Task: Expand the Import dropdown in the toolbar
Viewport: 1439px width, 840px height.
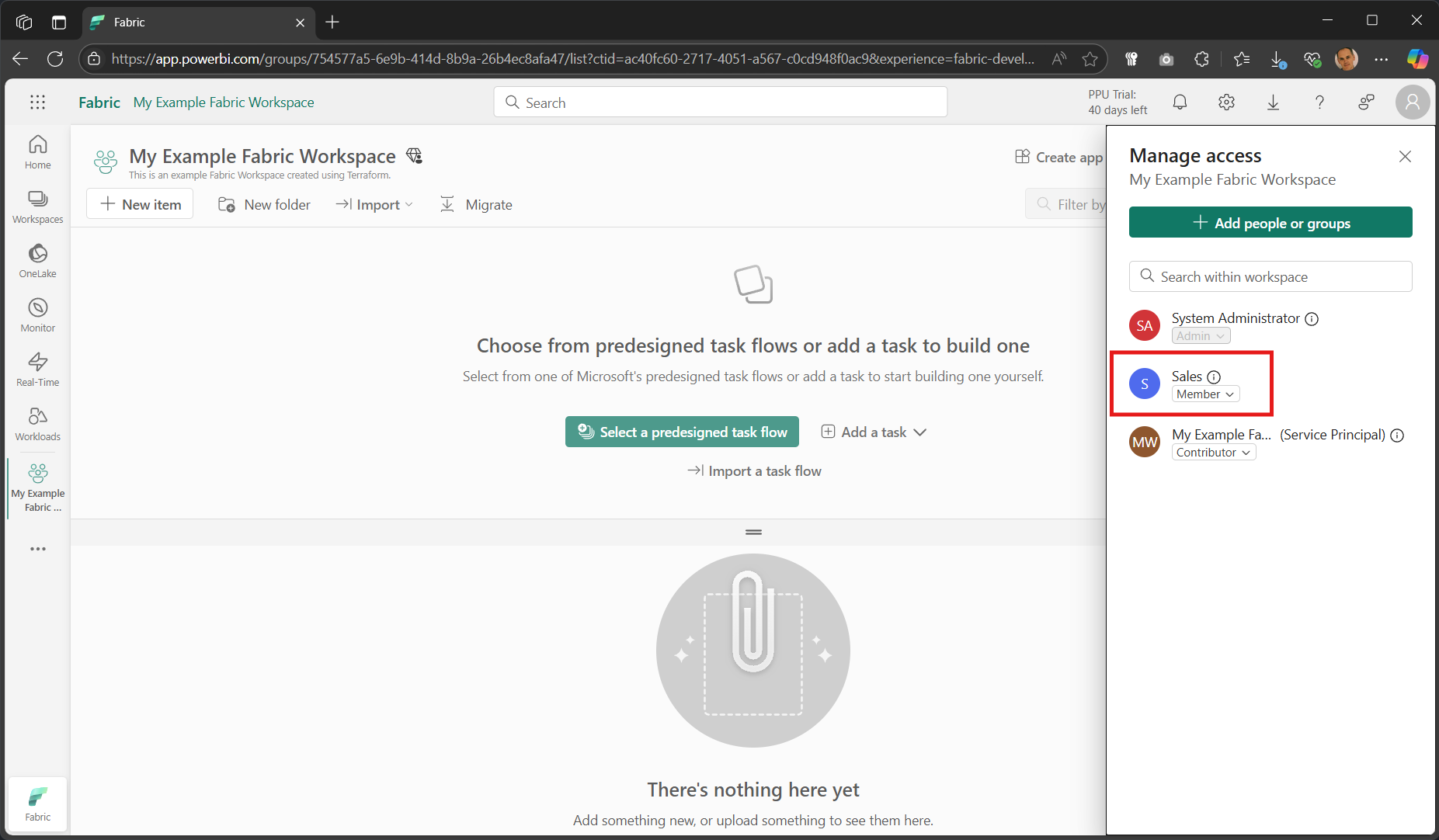Action: [x=374, y=204]
